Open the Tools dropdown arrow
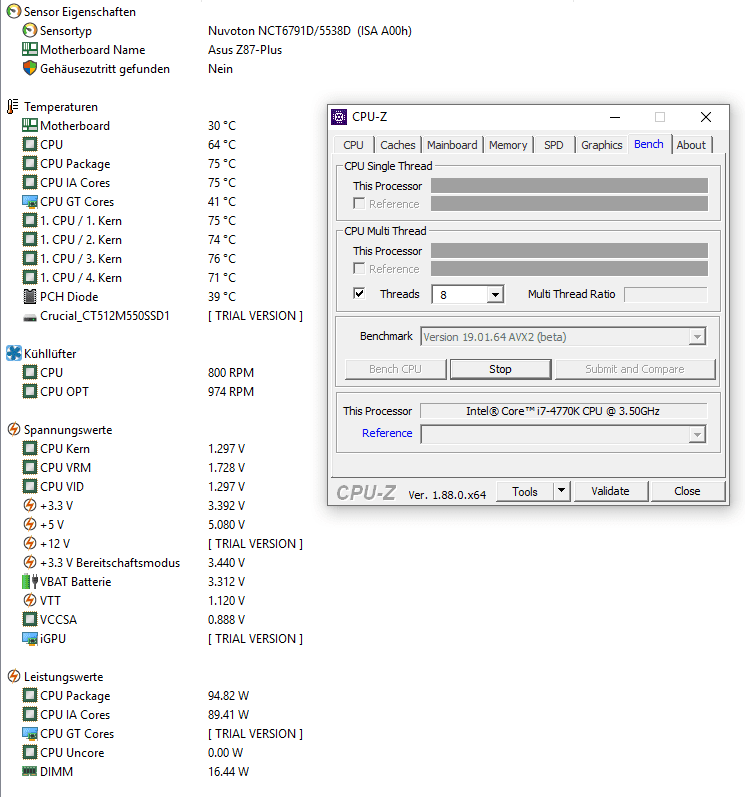 point(561,491)
